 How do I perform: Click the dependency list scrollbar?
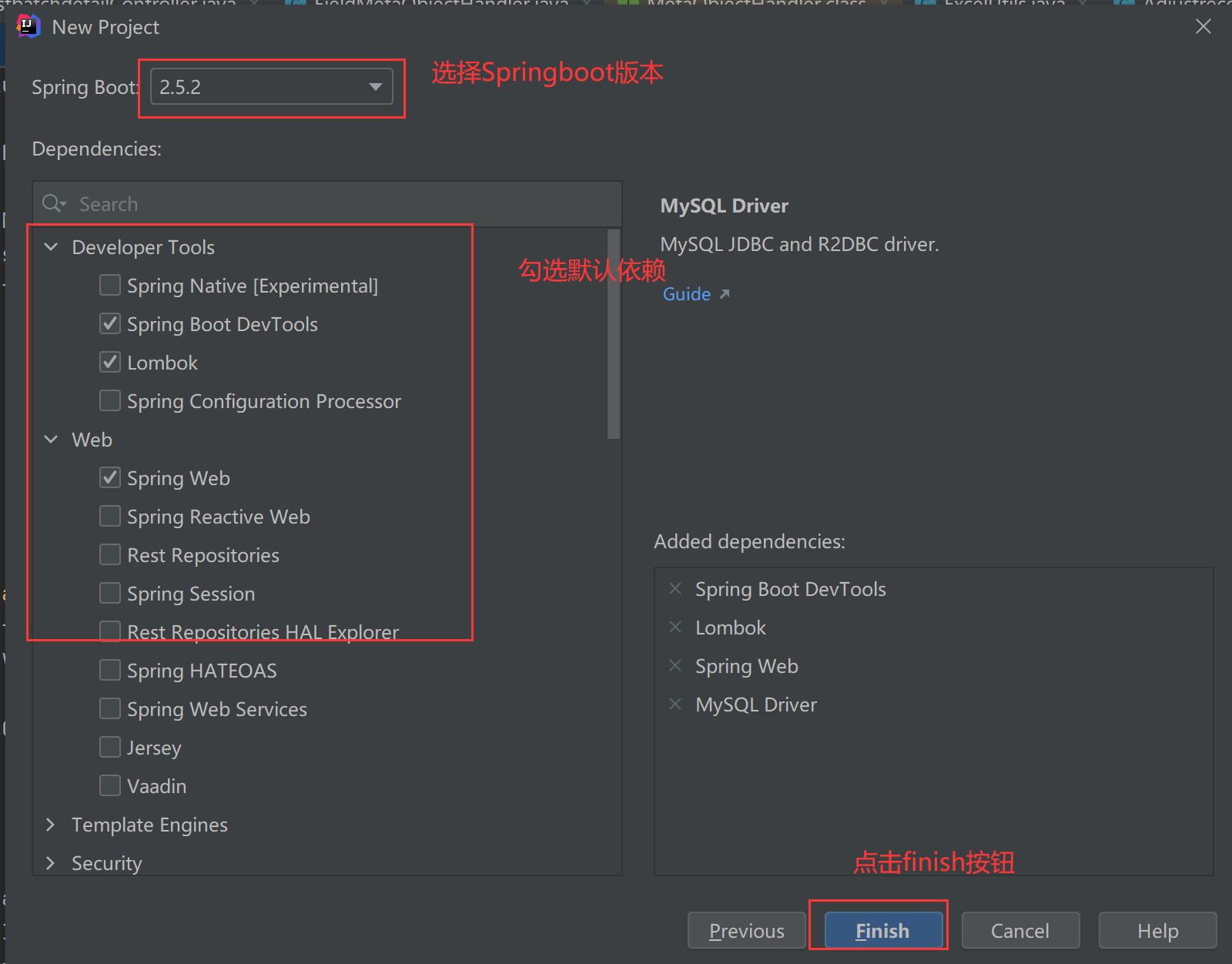click(x=614, y=334)
